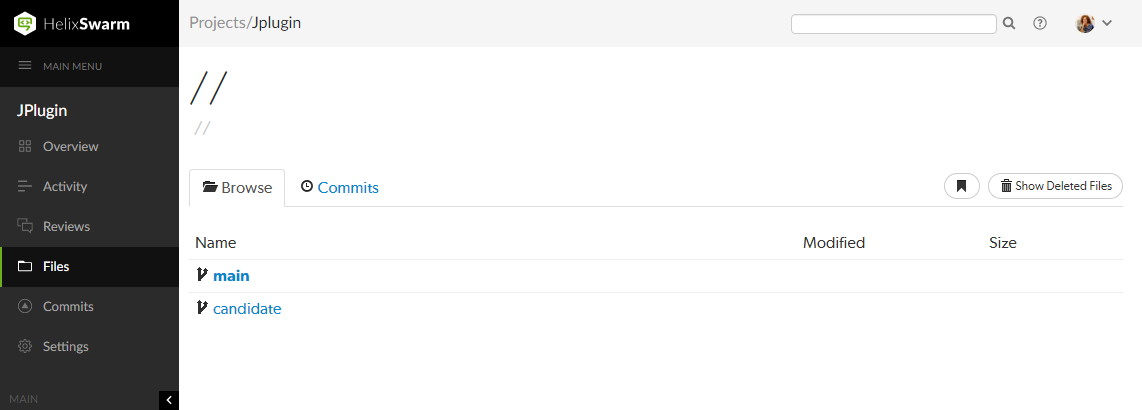This screenshot has width=1142, height=410.
Task: Open project Settings in the sidebar
Action: pos(66,347)
